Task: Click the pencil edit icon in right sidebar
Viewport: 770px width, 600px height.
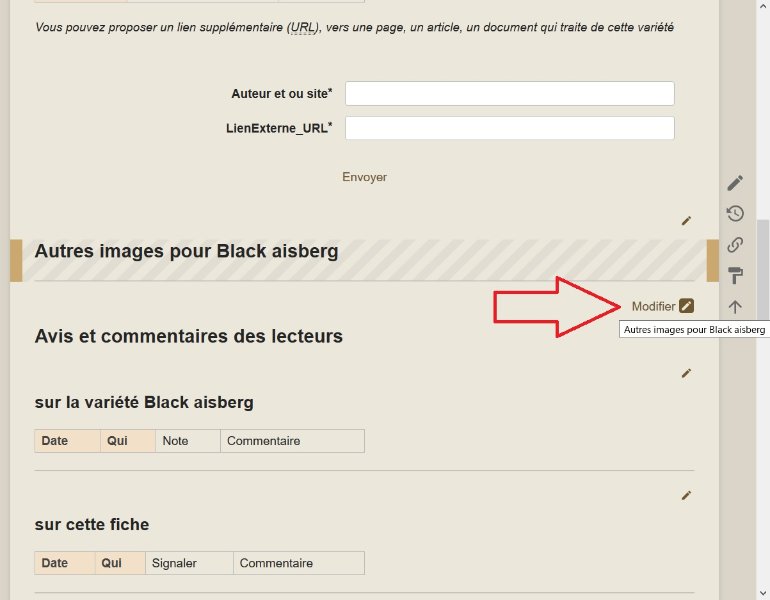Action: coord(735,183)
